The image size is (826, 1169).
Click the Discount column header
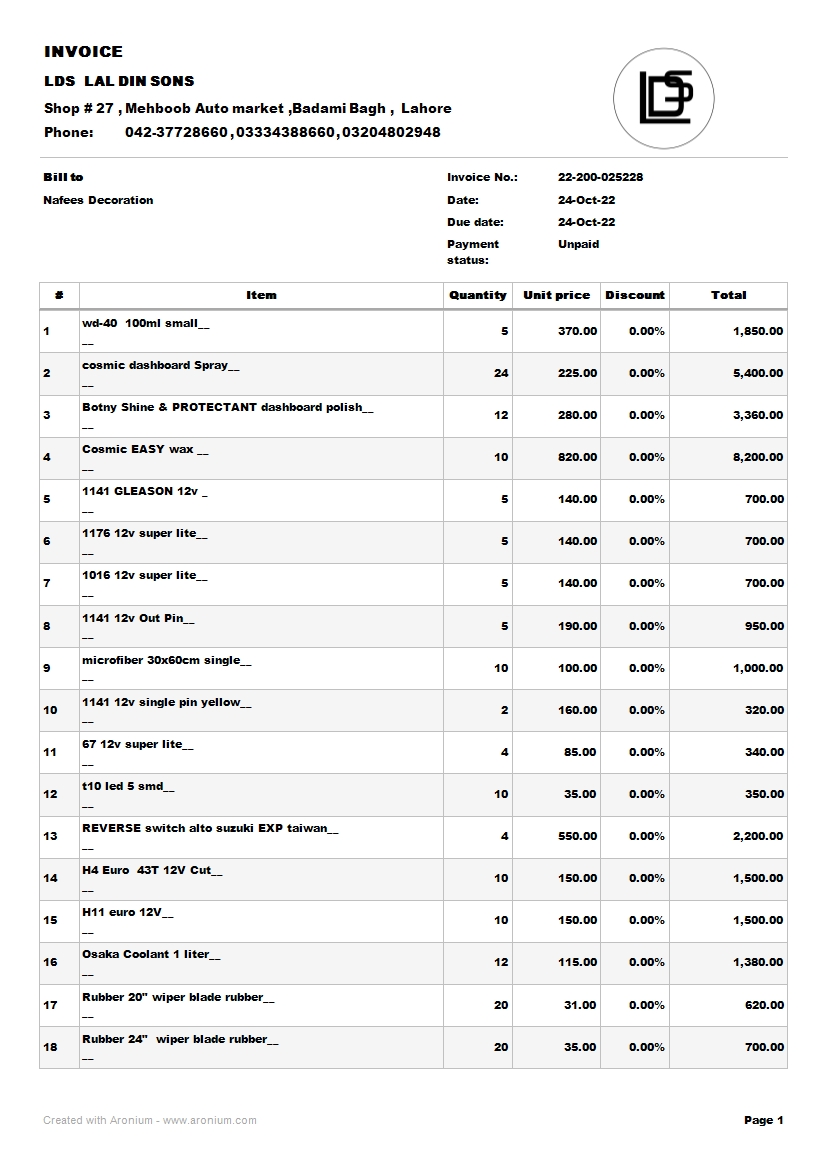[634, 295]
